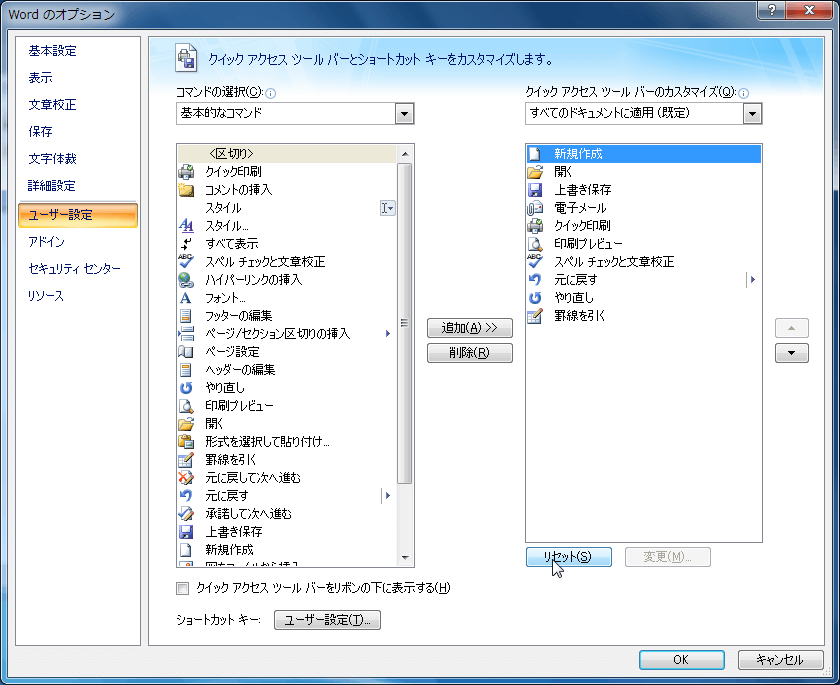Open the すべてのドキュメントに適用 dropdown
Image resolution: width=840 pixels, height=685 pixels.
[x=752, y=114]
